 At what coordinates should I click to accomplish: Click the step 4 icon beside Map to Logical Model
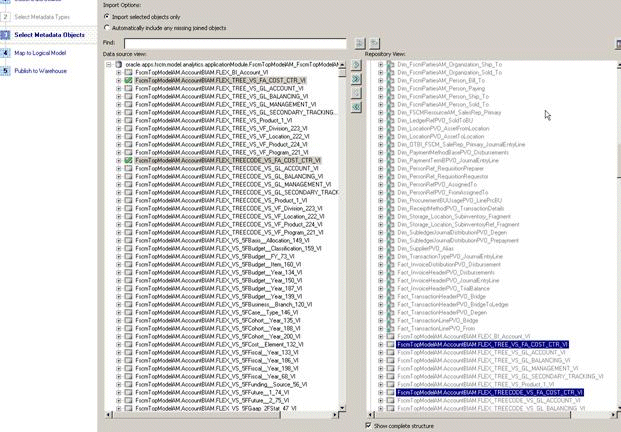[5, 53]
